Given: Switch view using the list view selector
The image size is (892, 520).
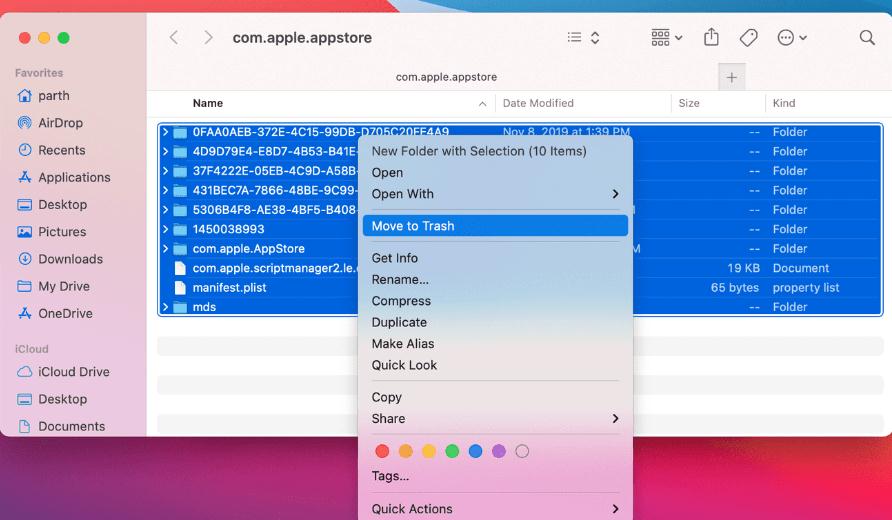Looking at the screenshot, I should pyautogui.click(x=583, y=37).
